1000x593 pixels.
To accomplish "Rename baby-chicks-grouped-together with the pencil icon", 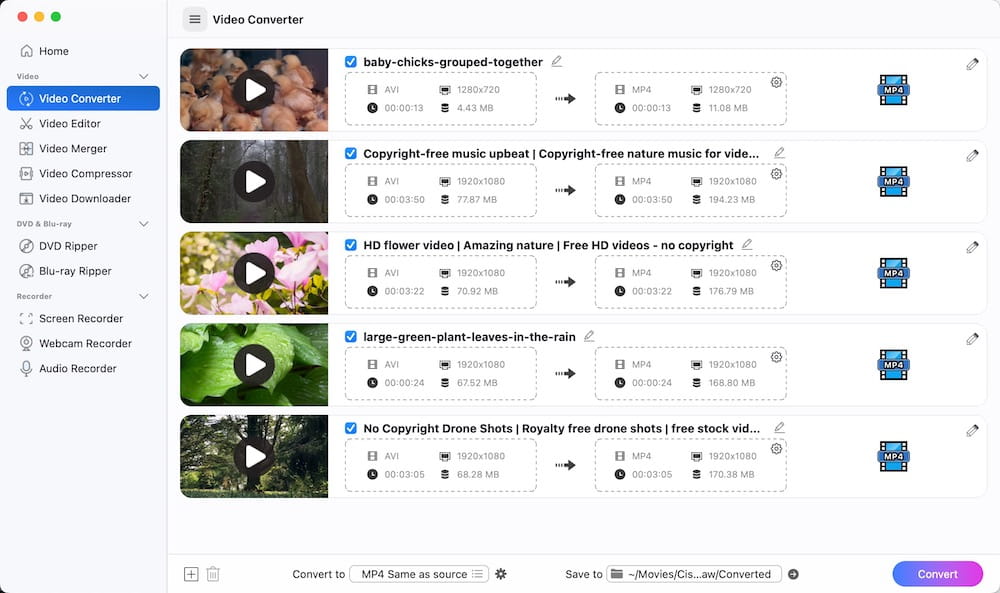I will 557,61.
